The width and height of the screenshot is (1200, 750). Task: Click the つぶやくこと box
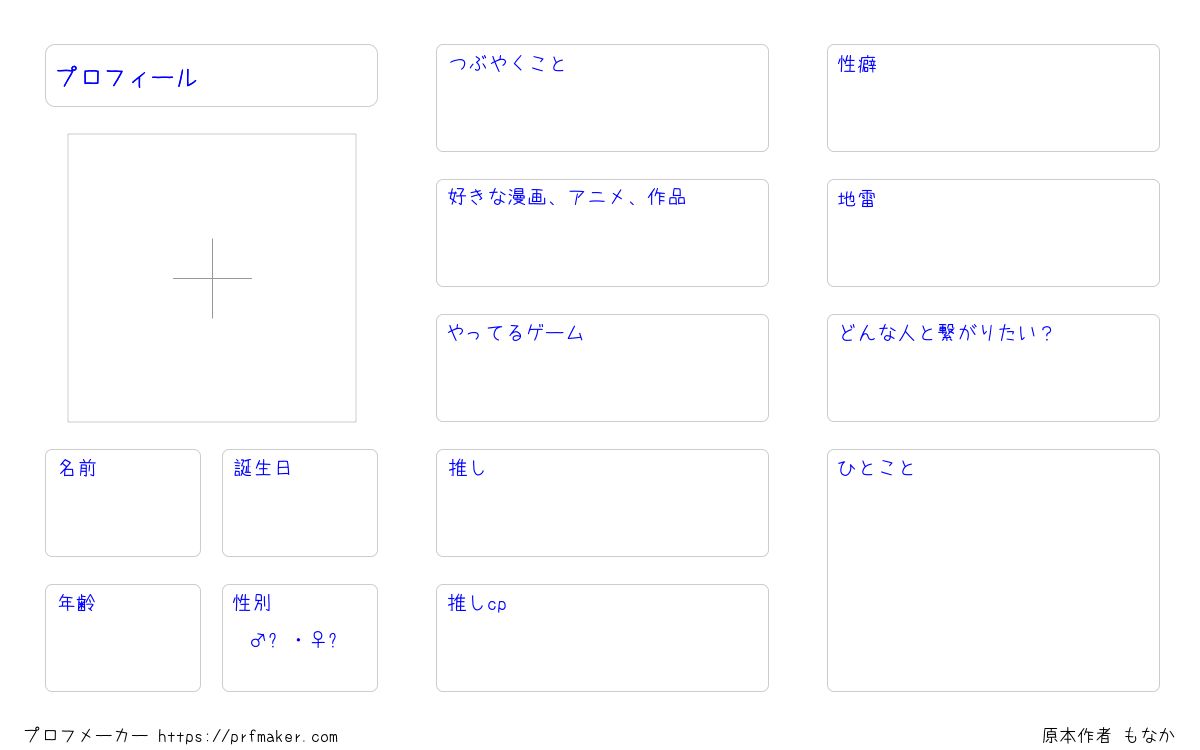point(602,98)
